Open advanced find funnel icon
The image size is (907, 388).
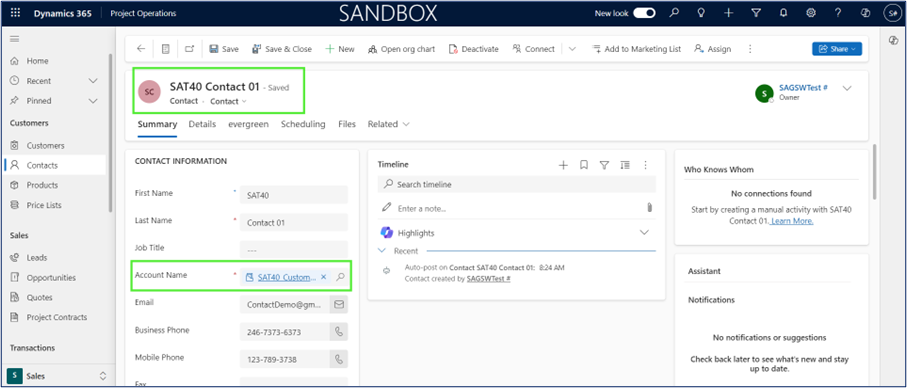(755, 13)
